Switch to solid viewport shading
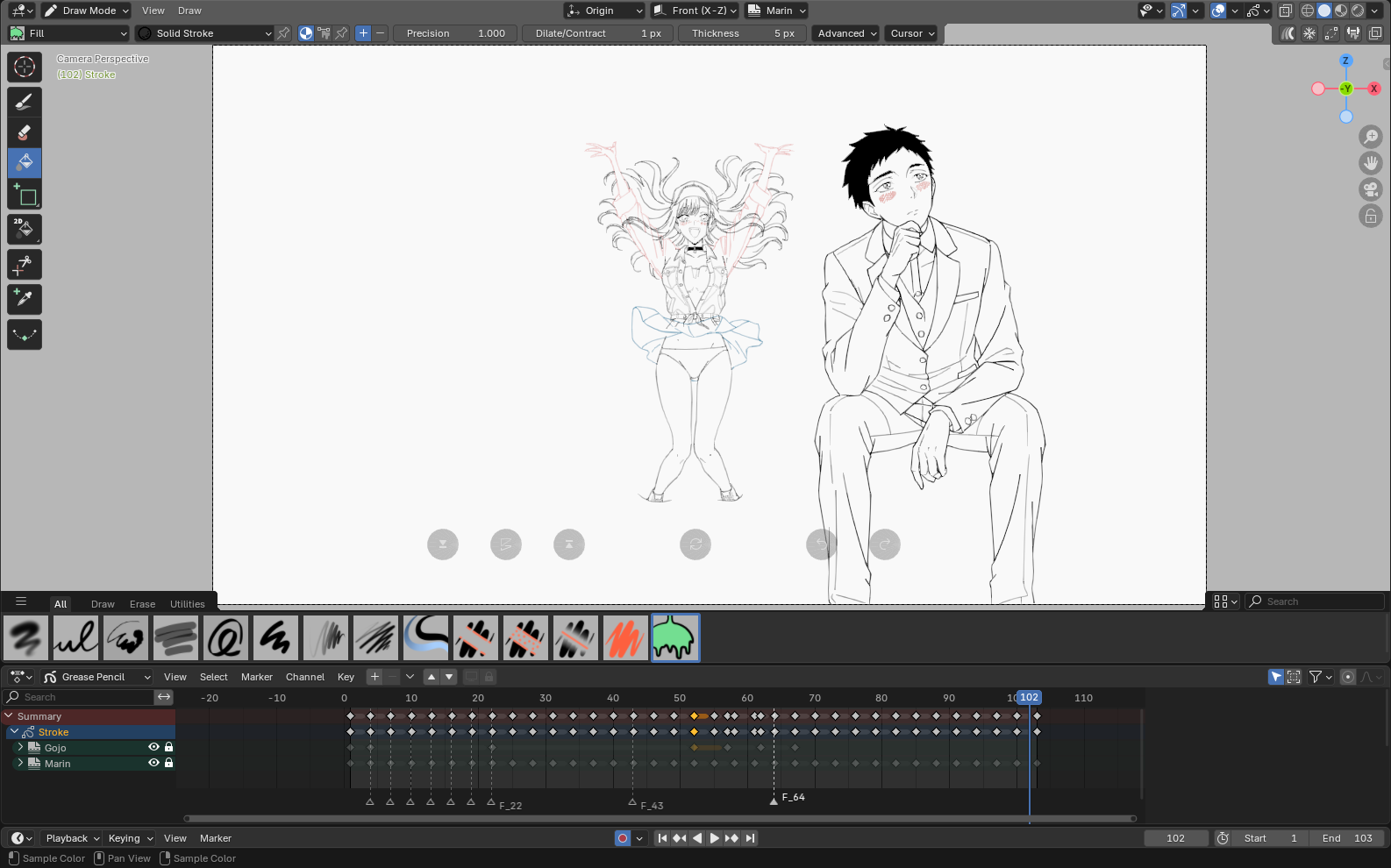Screen dimensions: 1391x868 point(1324,11)
